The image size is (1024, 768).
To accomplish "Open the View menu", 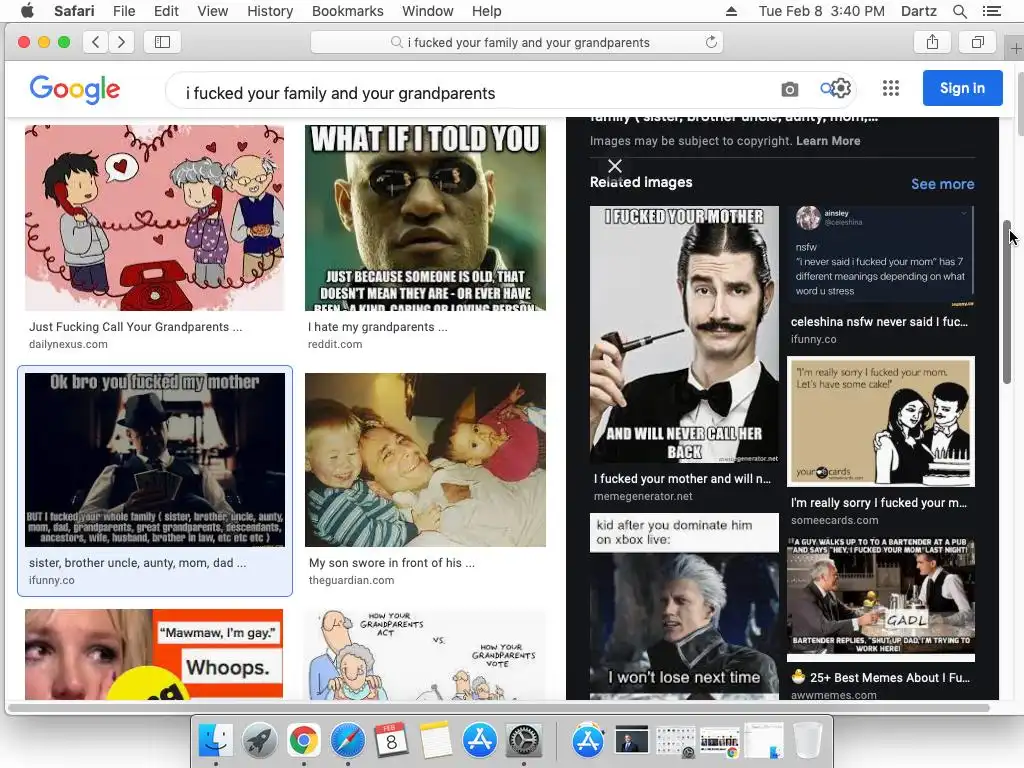I will tap(213, 11).
